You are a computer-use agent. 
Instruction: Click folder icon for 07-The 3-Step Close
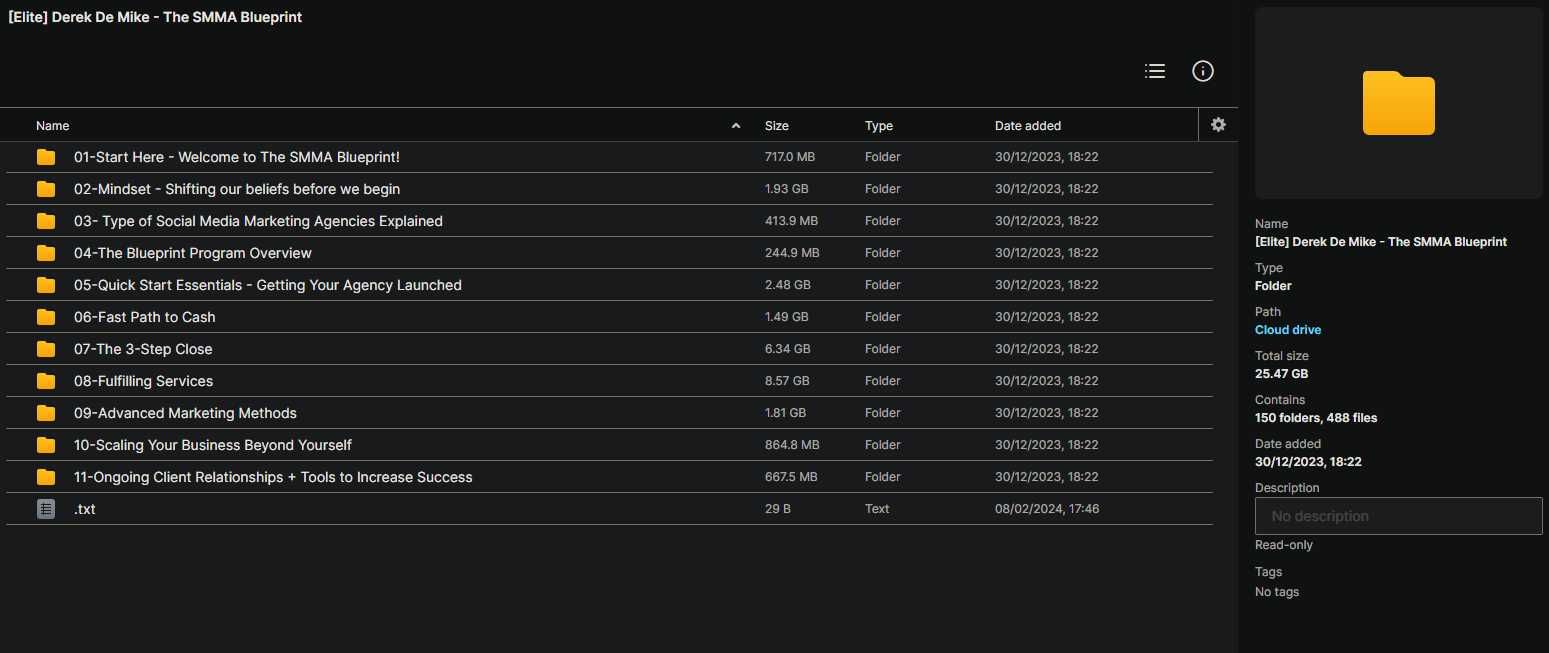click(46, 349)
